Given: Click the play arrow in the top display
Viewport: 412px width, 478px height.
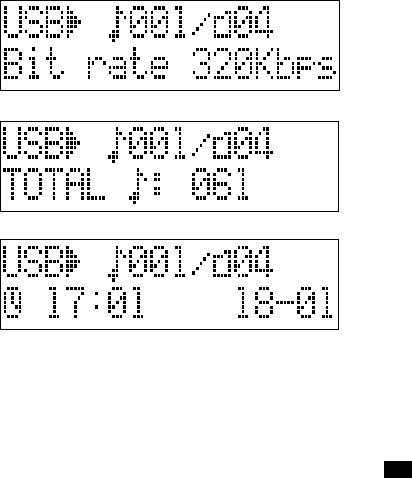Looking at the screenshot, I should [73, 22].
